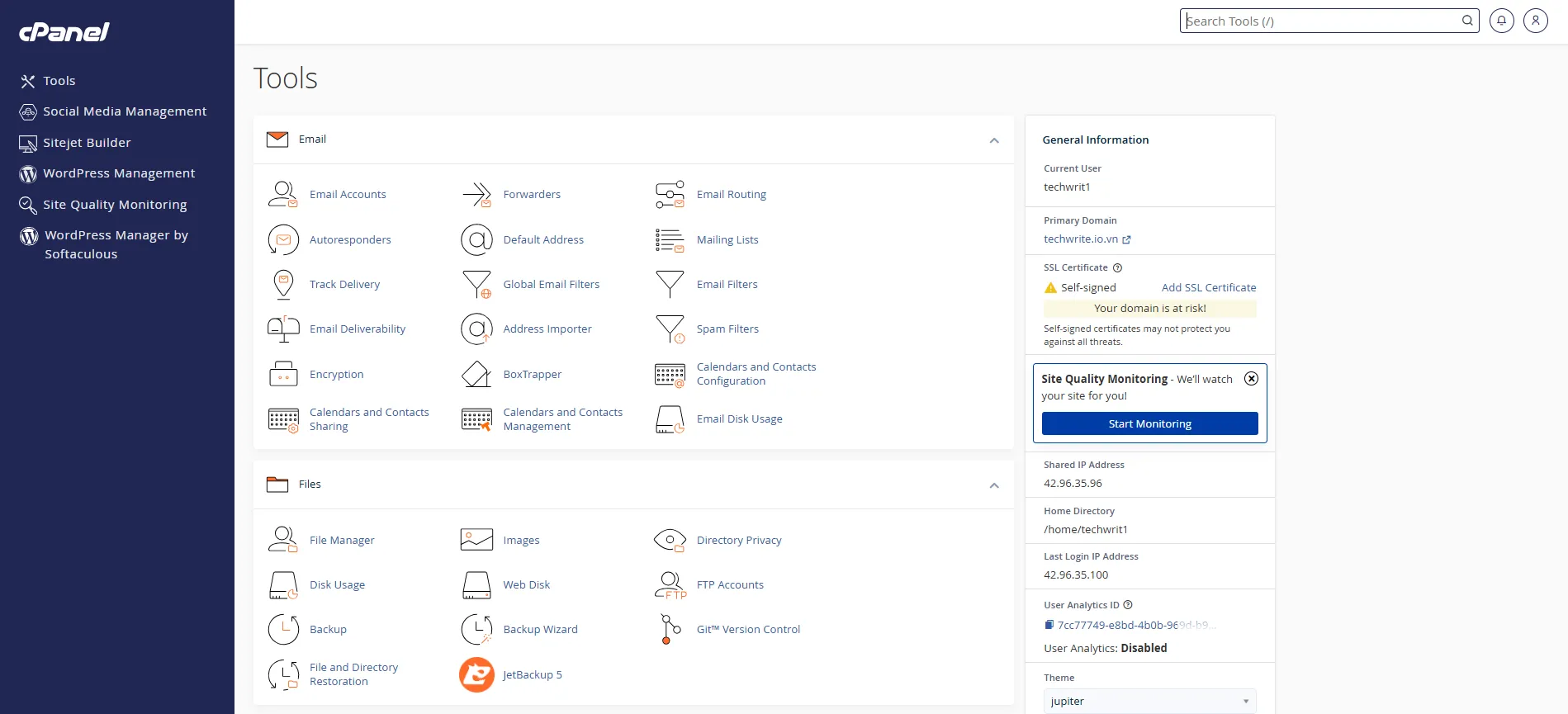This screenshot has height=714, width=1568.
Task: Dismiss the Site Quality Monitoring banner
Action: click(x=1251, y=379)
